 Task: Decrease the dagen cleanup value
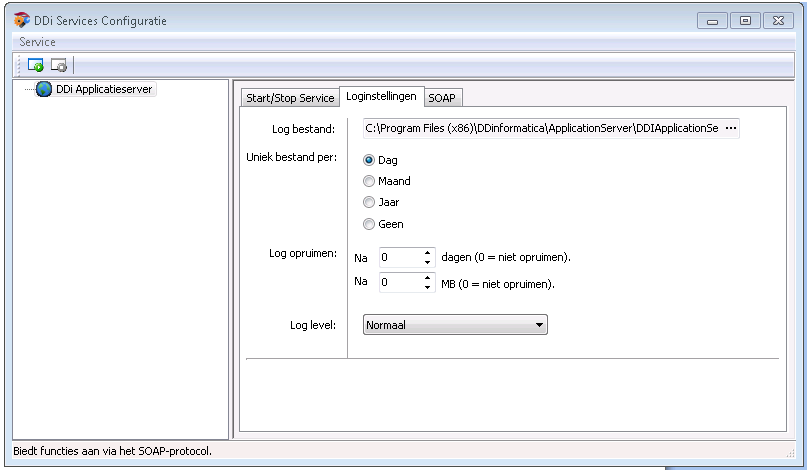[x=428, y=263]
